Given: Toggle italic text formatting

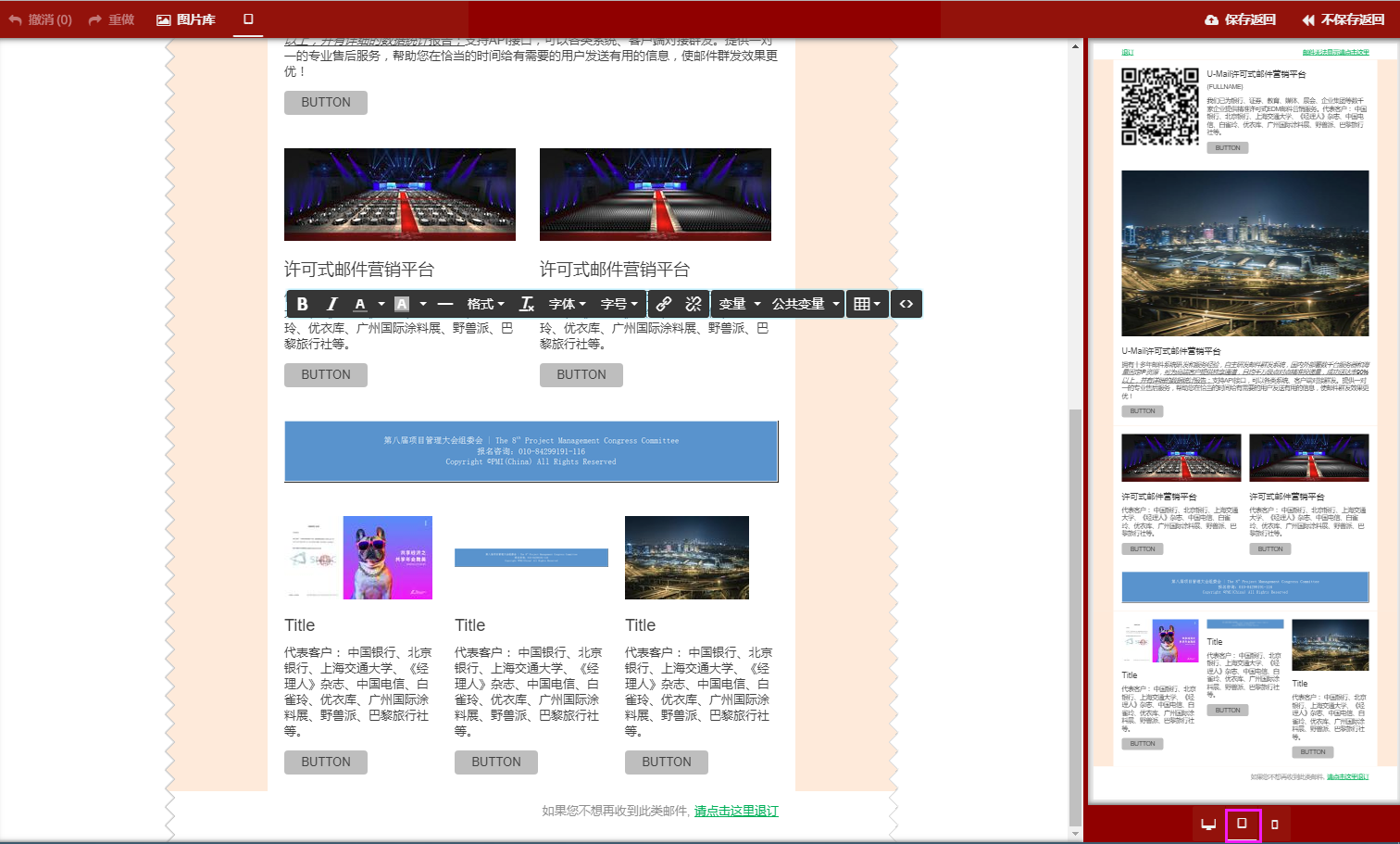Looking at the screenshot, I should click(x=331, y=304).
